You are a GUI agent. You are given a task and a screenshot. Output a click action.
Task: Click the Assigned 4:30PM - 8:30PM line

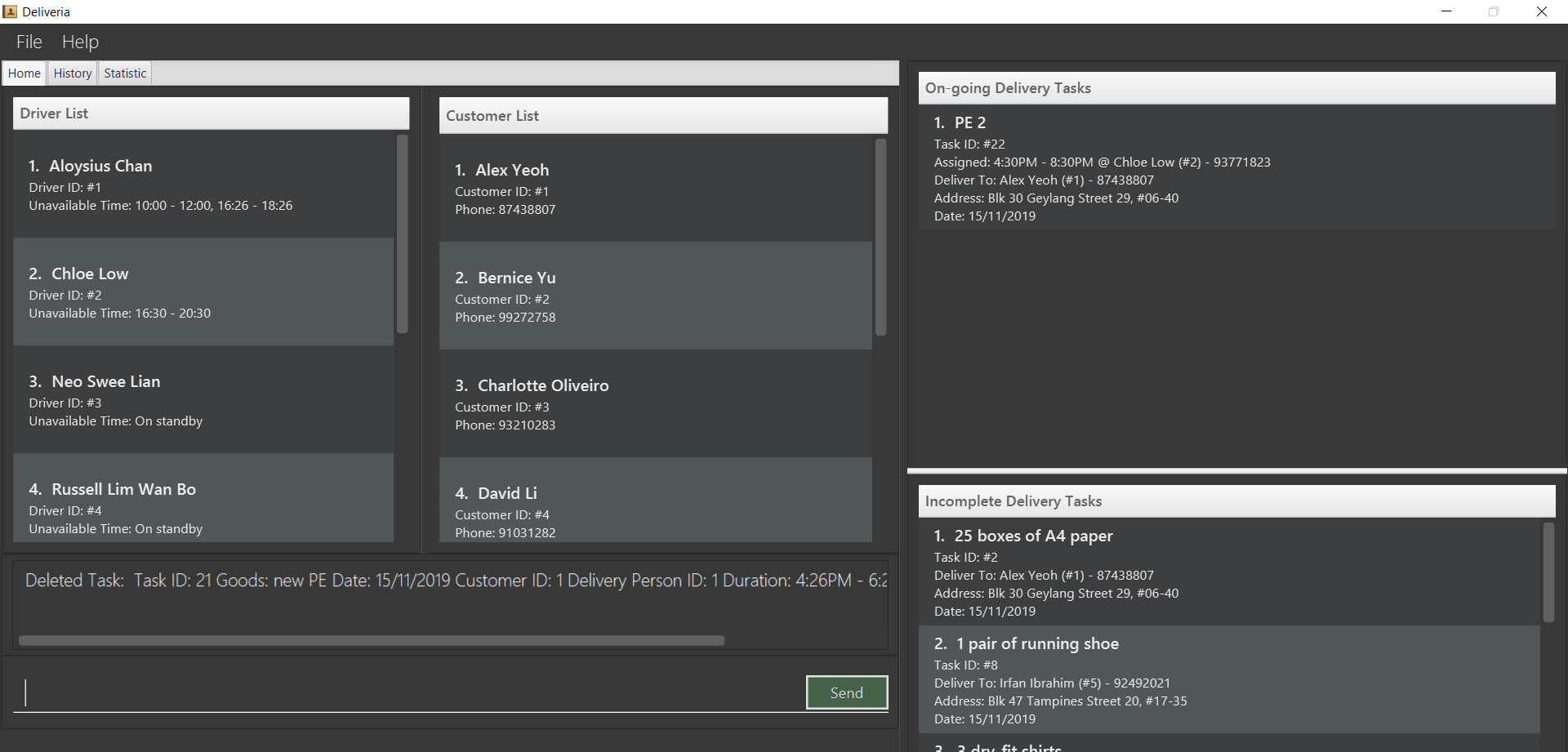(1102, 162)
